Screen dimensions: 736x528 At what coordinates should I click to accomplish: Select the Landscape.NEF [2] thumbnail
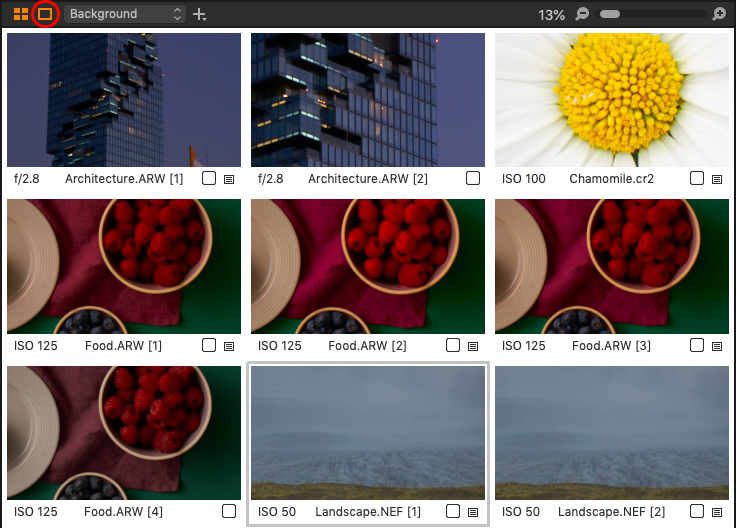coord(612,433)
